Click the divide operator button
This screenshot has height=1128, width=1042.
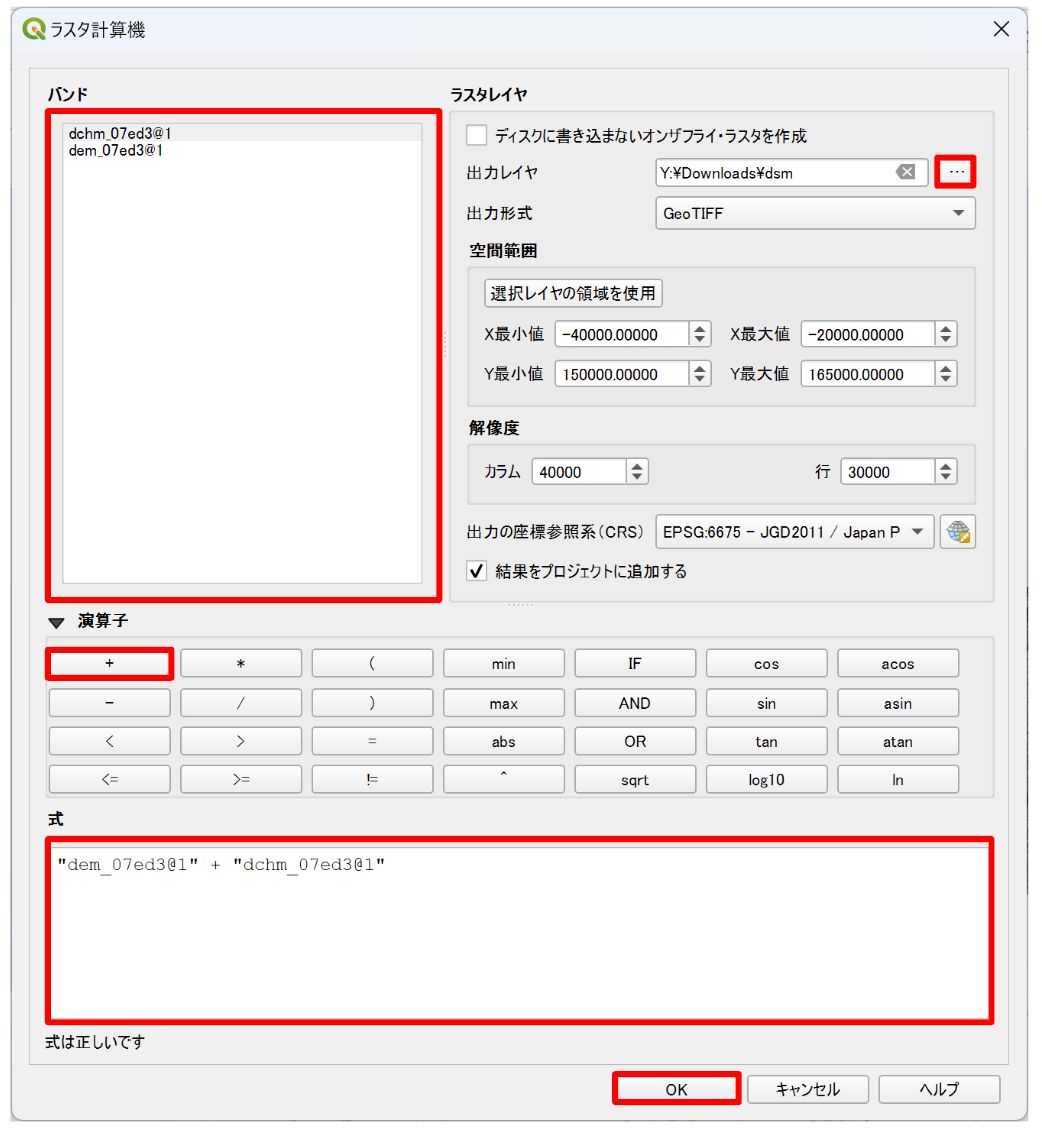click(241, 703)
